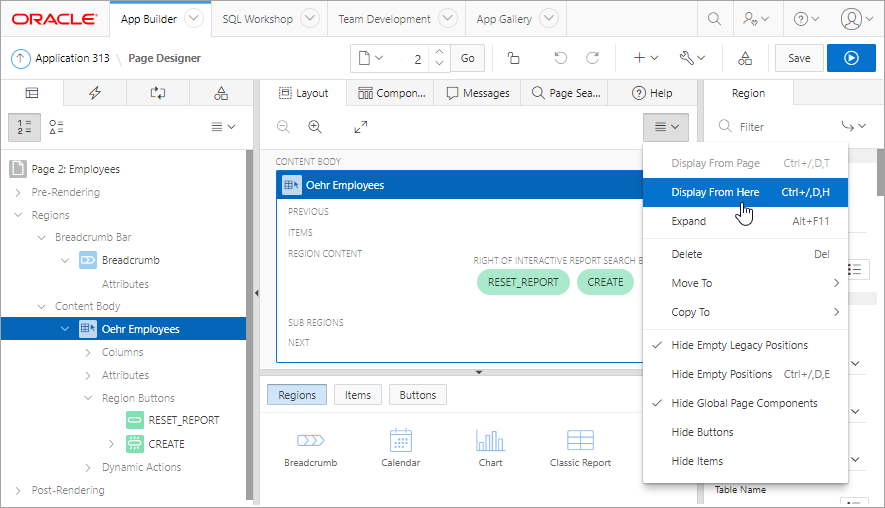
Task: Zoom out the layout view
Action: tap(283, 127)
